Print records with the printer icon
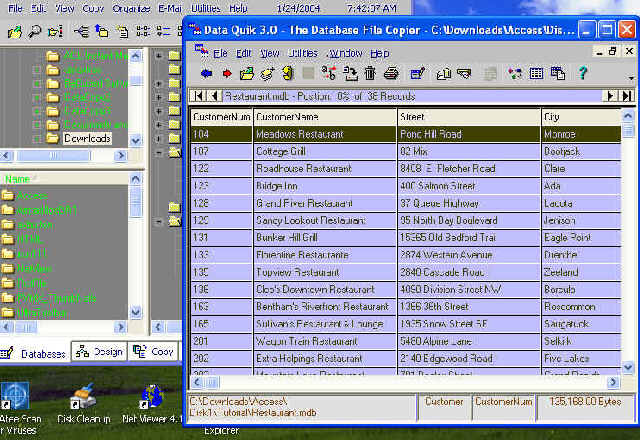This screenshot has height=440, width=640. pos(391,74)
